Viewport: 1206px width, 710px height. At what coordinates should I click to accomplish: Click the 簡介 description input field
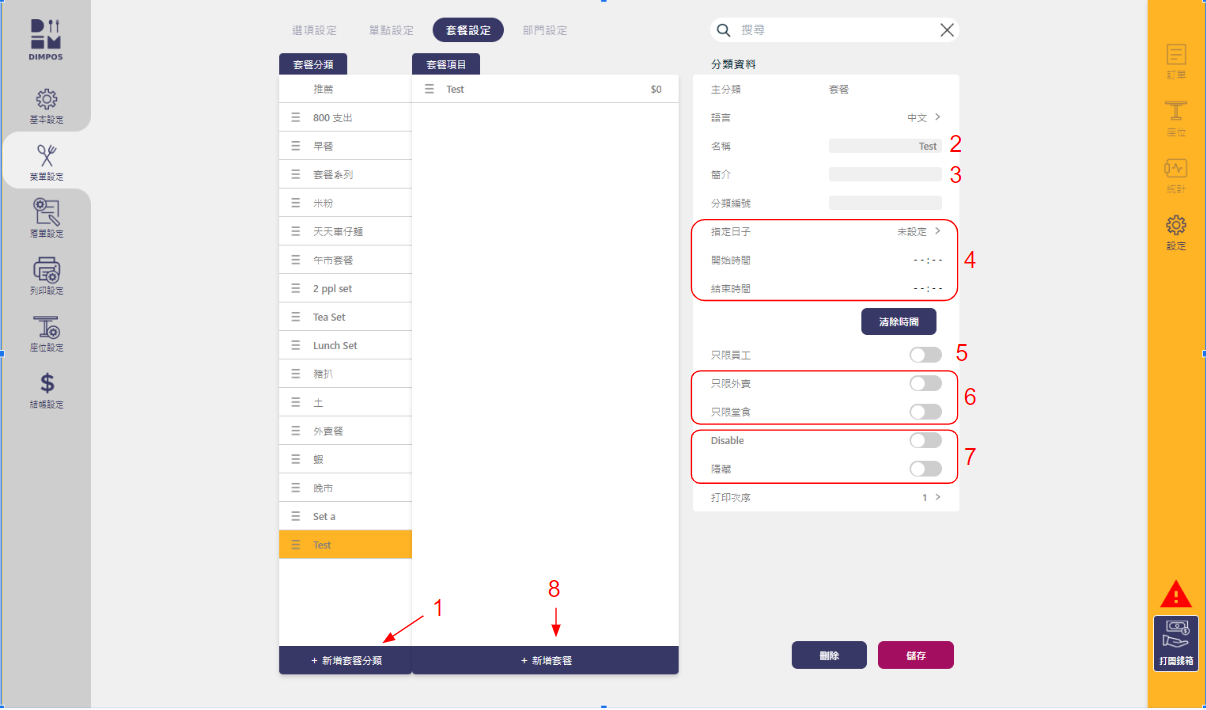coord(885,174)
